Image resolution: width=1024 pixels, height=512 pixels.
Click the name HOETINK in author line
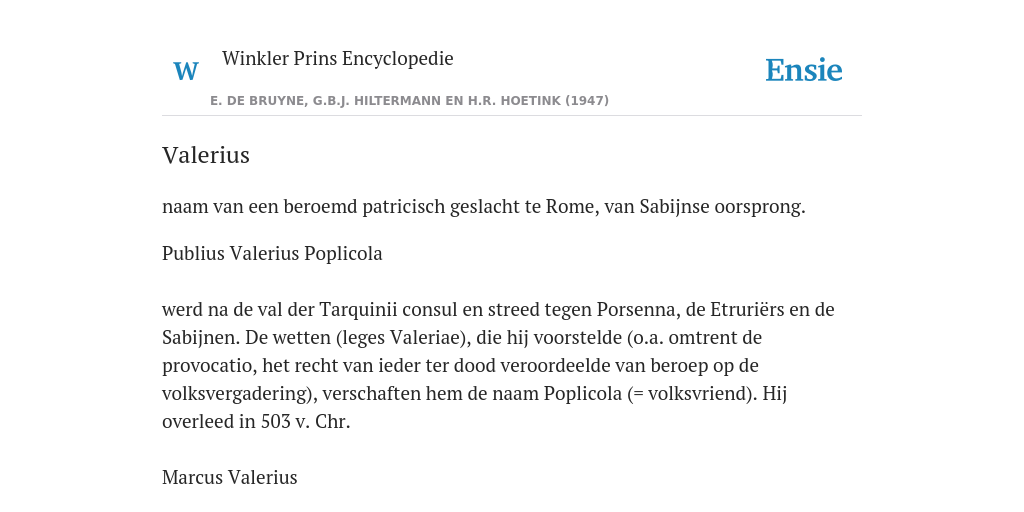coord(534,101)
